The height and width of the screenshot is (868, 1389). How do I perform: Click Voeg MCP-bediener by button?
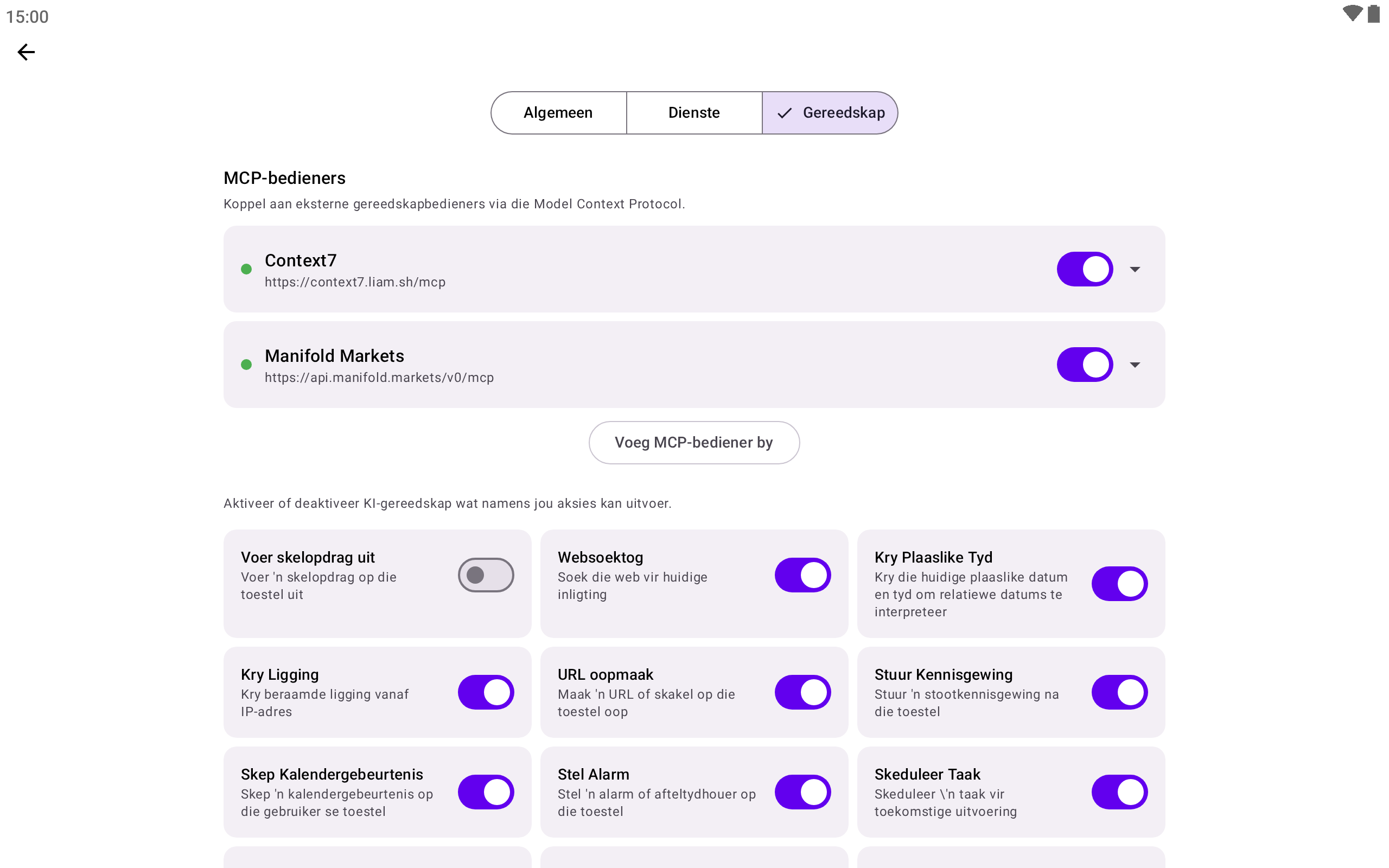(694, 443)
